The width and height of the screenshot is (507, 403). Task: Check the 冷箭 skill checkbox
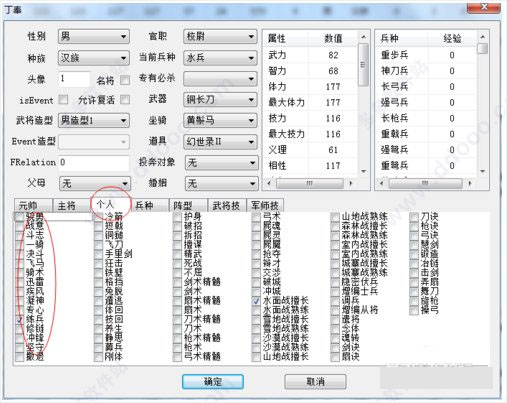tap(99, 217)
